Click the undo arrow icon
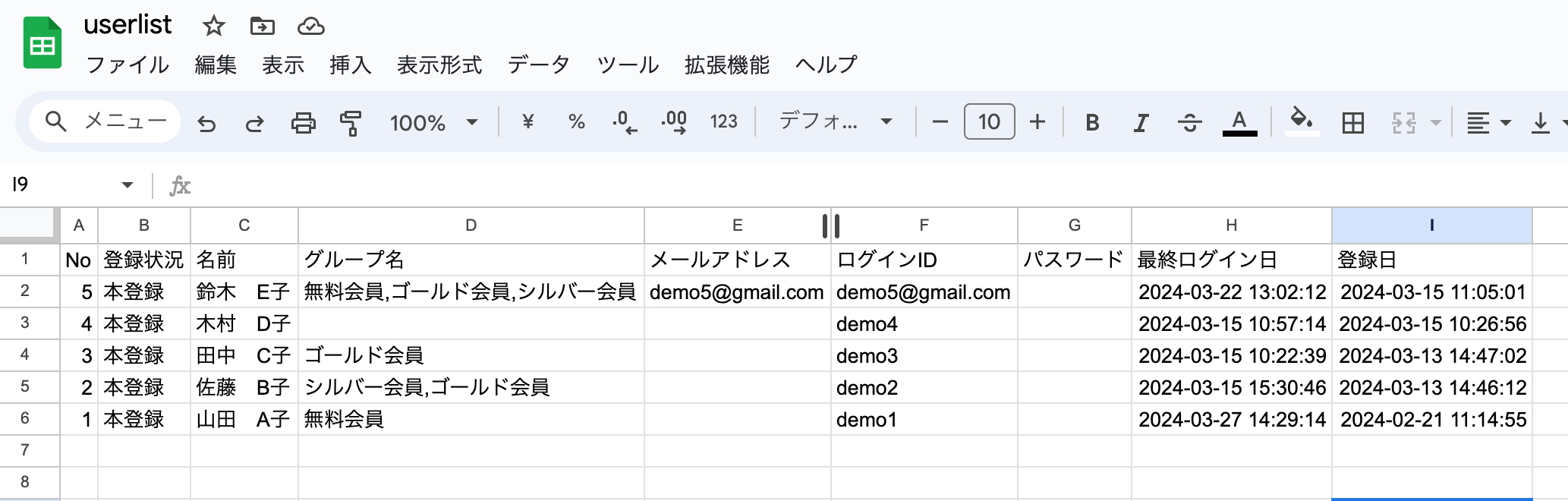1568x501 pixels. (x=206, y=122)
